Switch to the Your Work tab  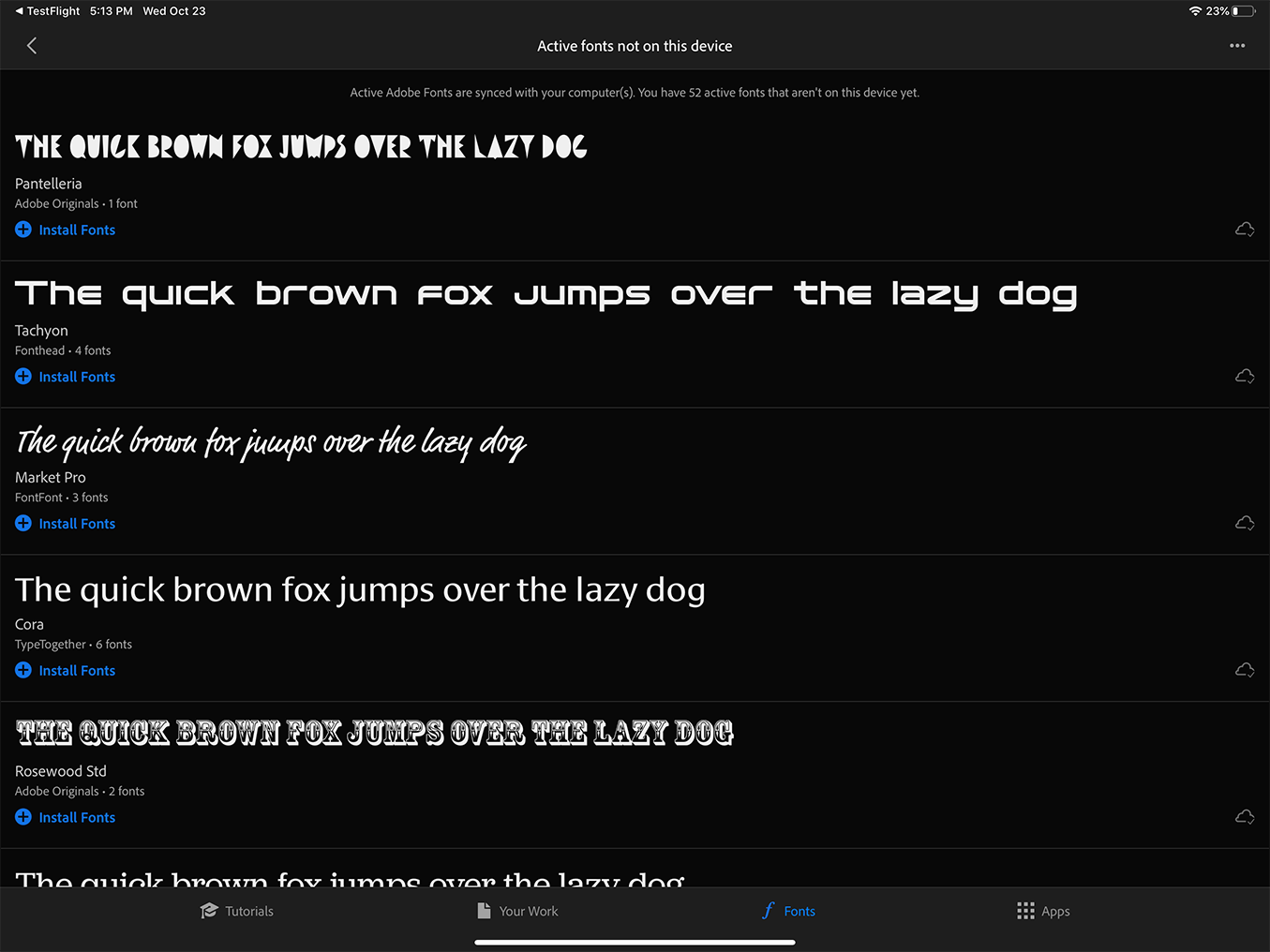[x=517, y=911]
